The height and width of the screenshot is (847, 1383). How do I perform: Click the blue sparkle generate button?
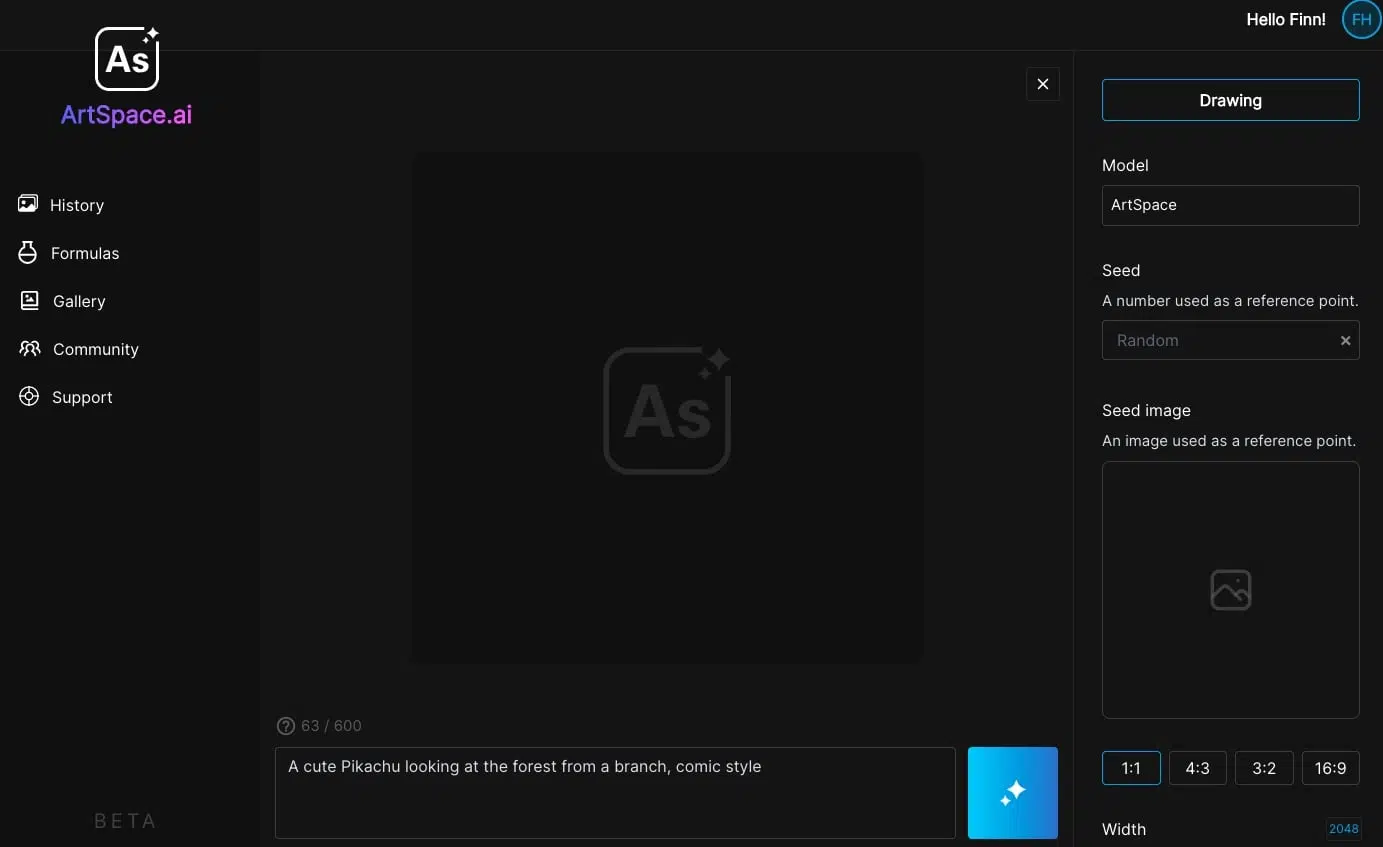click(1012, 792)
